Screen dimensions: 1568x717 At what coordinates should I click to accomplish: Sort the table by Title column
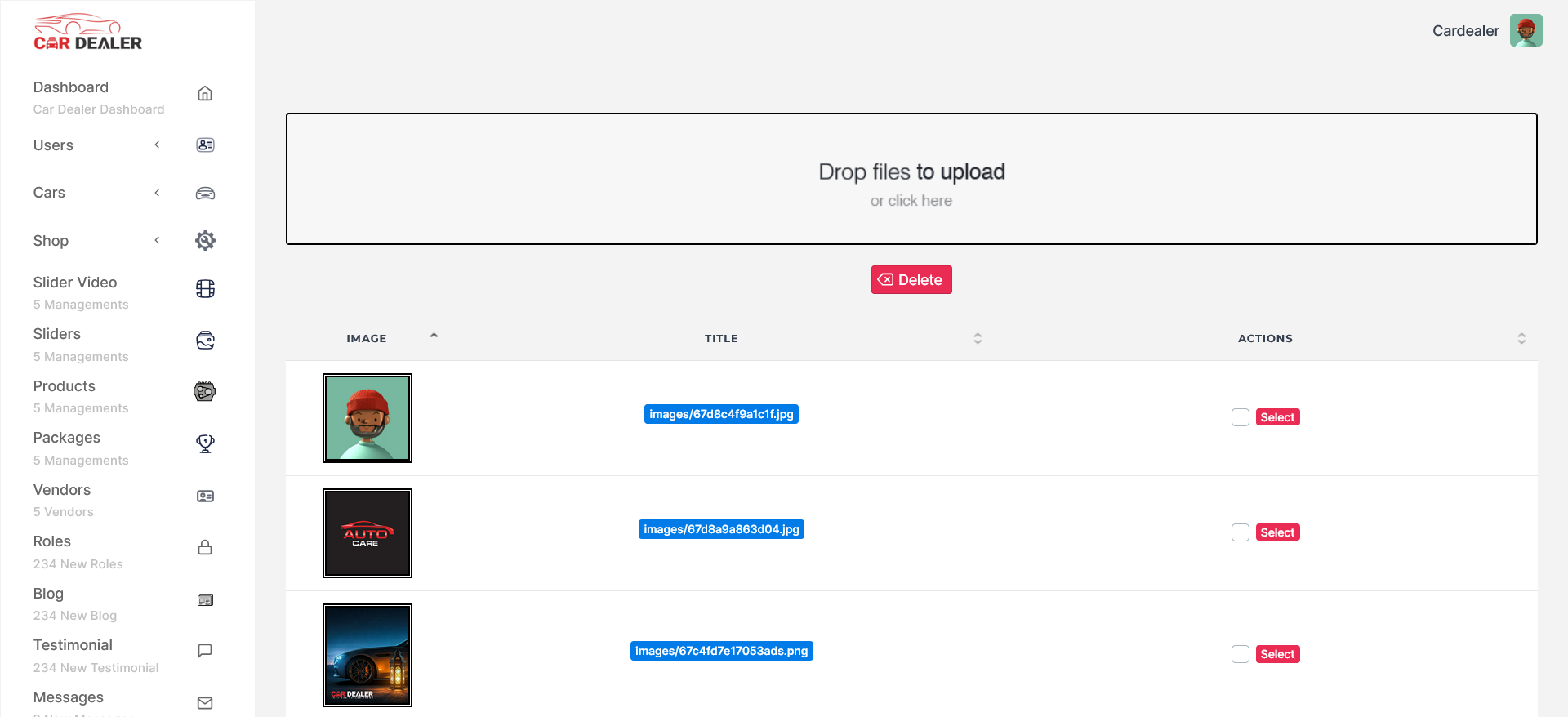[977, 338]
